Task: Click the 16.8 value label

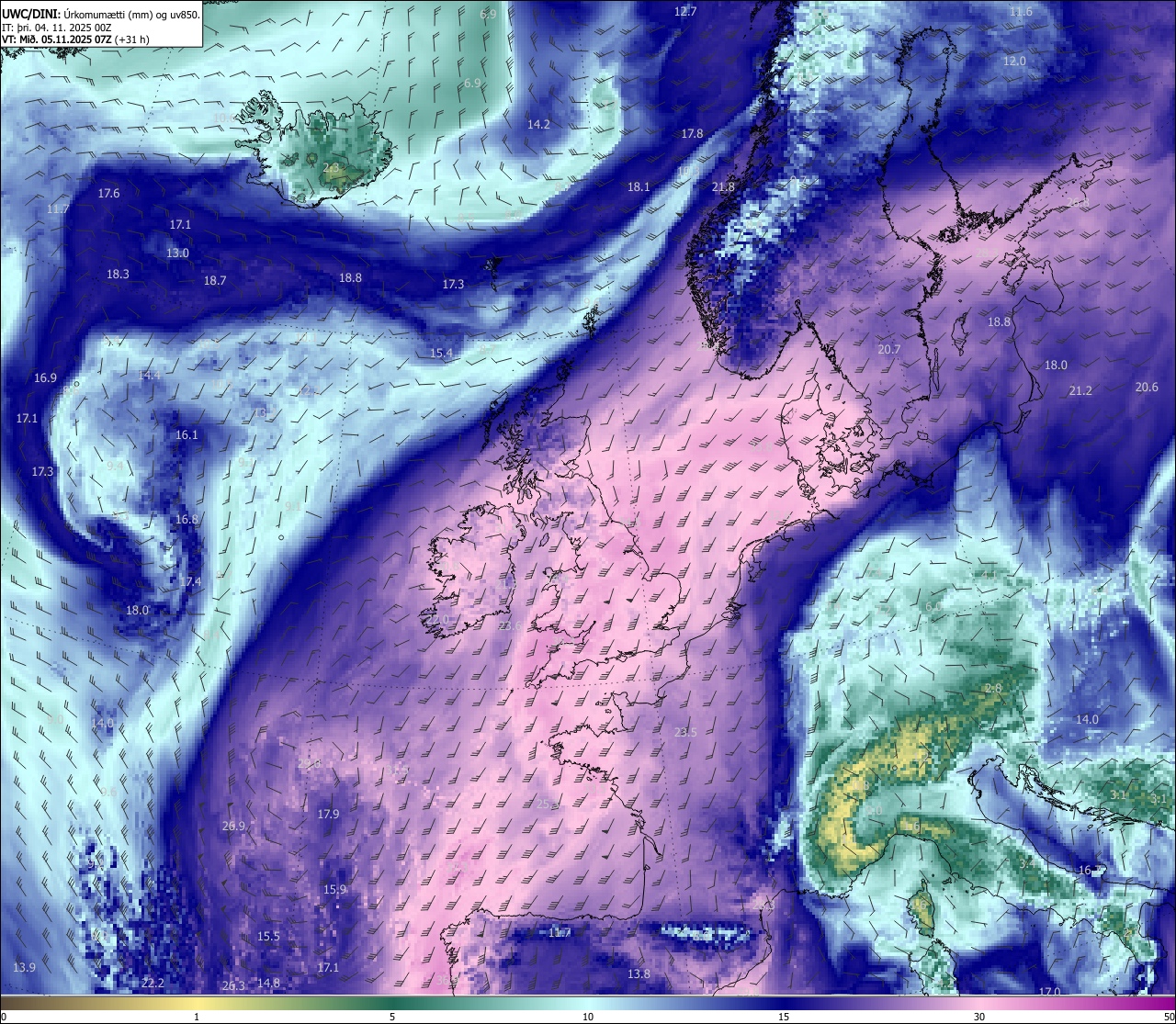Action: pyautogui.click(x=187, y=520)
